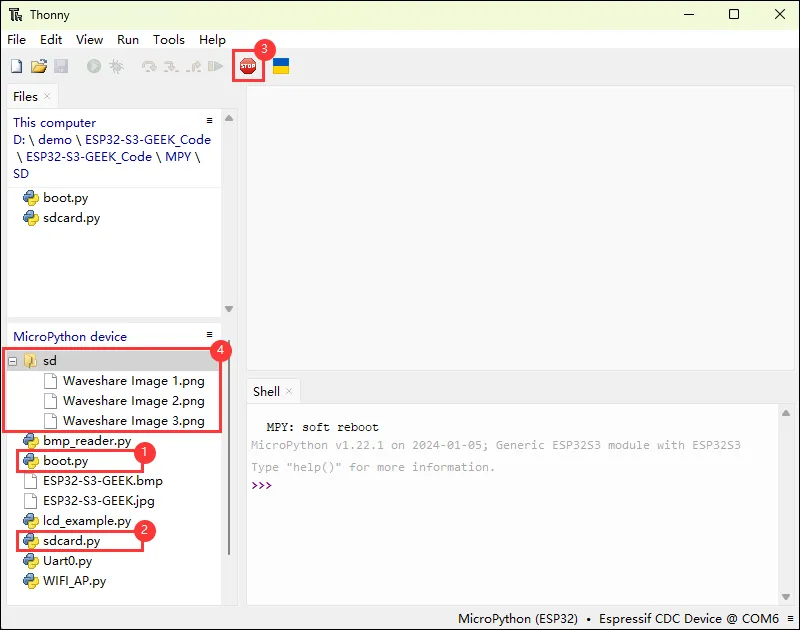Click the MPY folder in path breadcrumb

pos(178,156)
